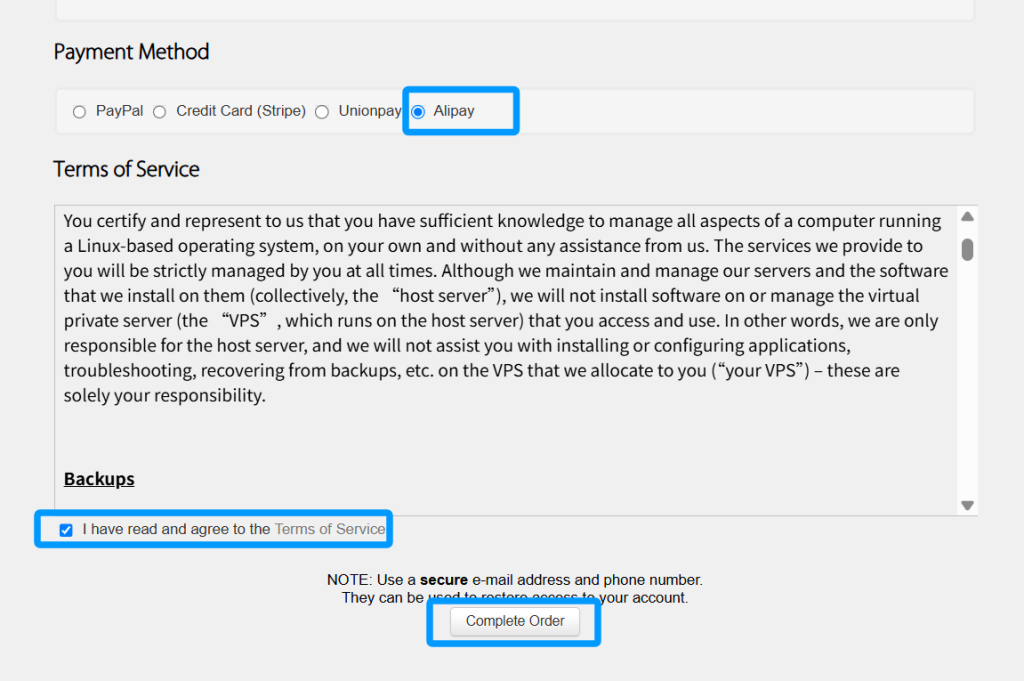Click the terms box scrollbar thumb
Image resolution: width=1024 pixels, height=681 pixels.
click(x=967, y=248)
